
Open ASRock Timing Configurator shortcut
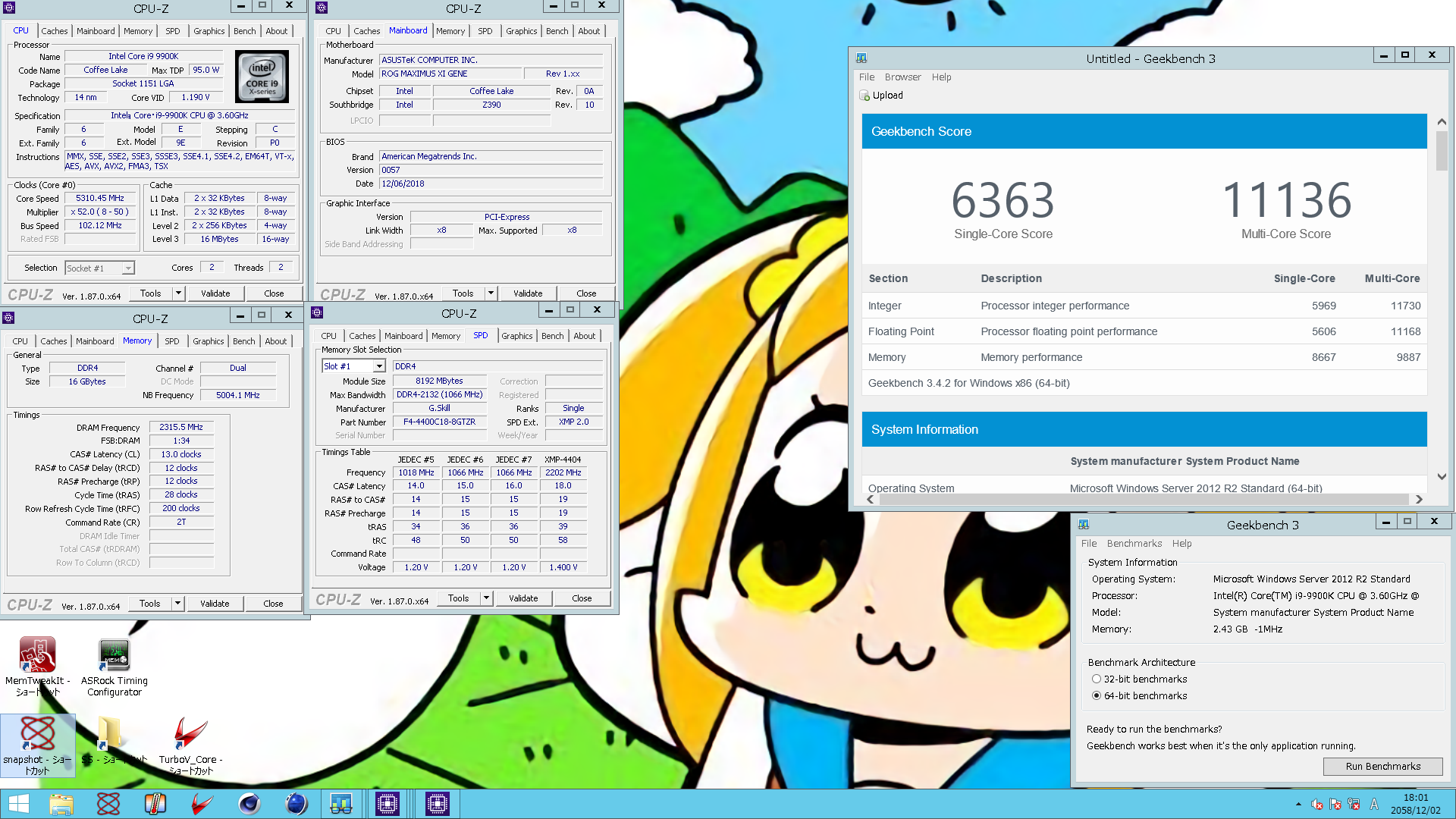tap(115, 666)
